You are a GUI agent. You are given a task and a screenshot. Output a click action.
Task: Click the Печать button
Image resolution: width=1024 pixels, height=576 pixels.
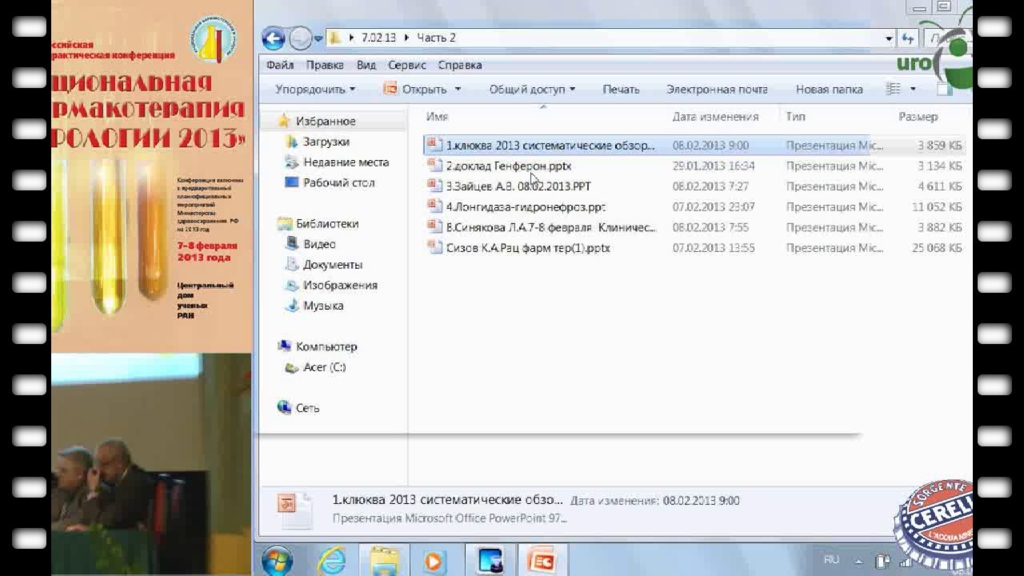[621, 89]
